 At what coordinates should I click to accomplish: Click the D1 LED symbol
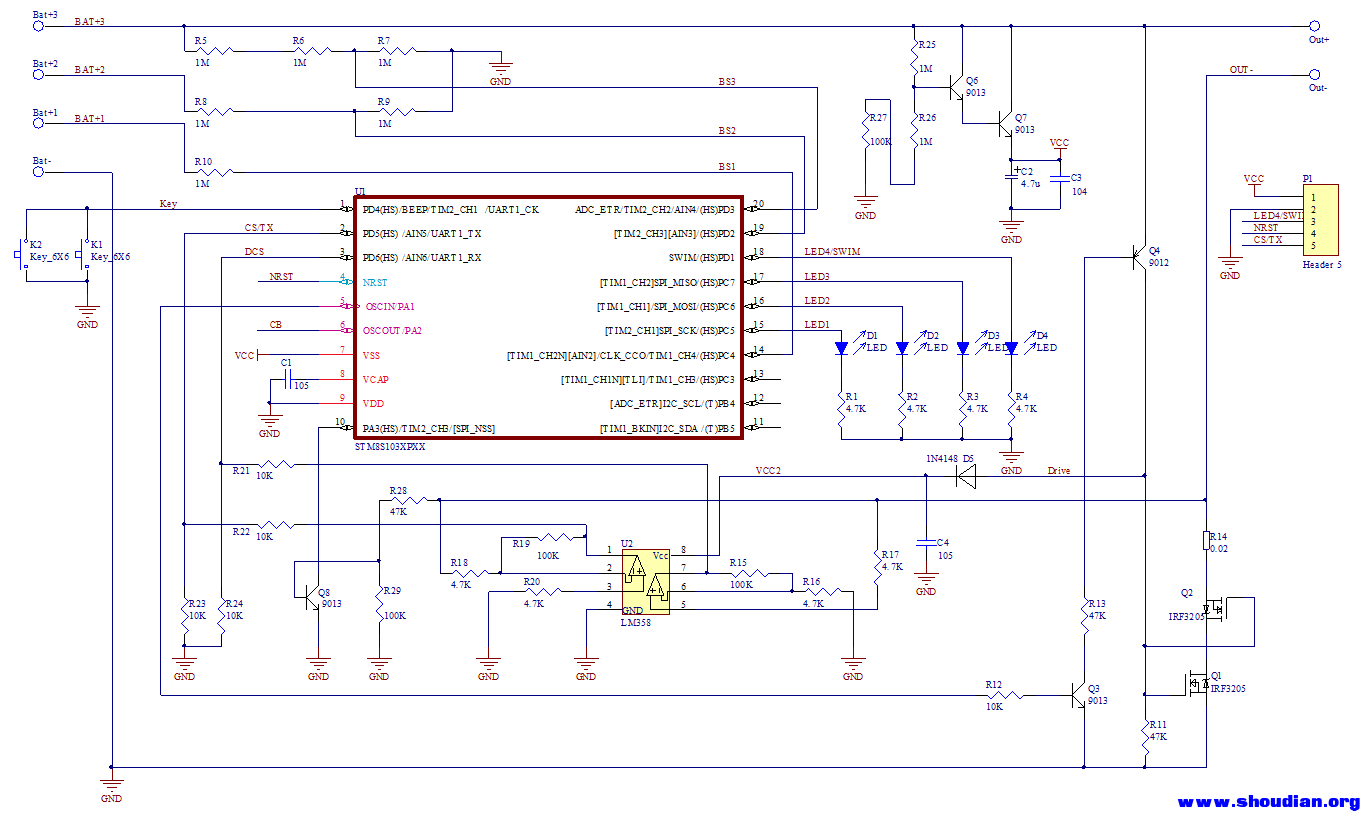pos(841,348)
